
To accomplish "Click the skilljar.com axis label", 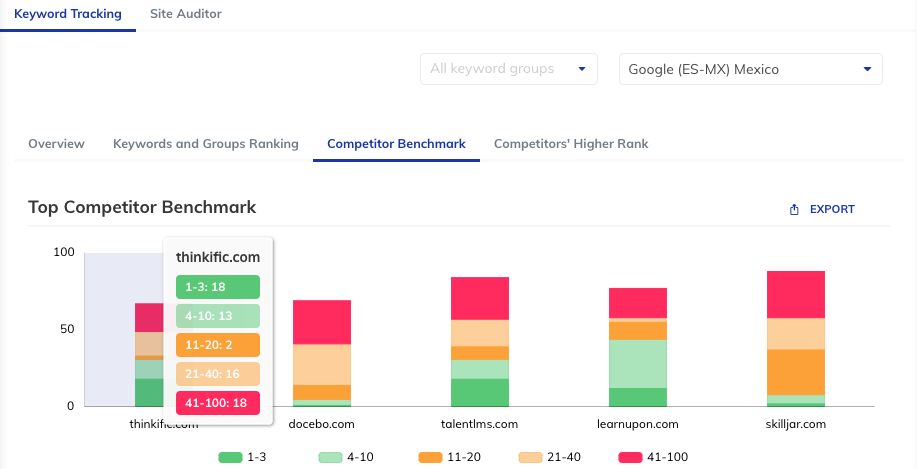I will (x=796, y=425).
